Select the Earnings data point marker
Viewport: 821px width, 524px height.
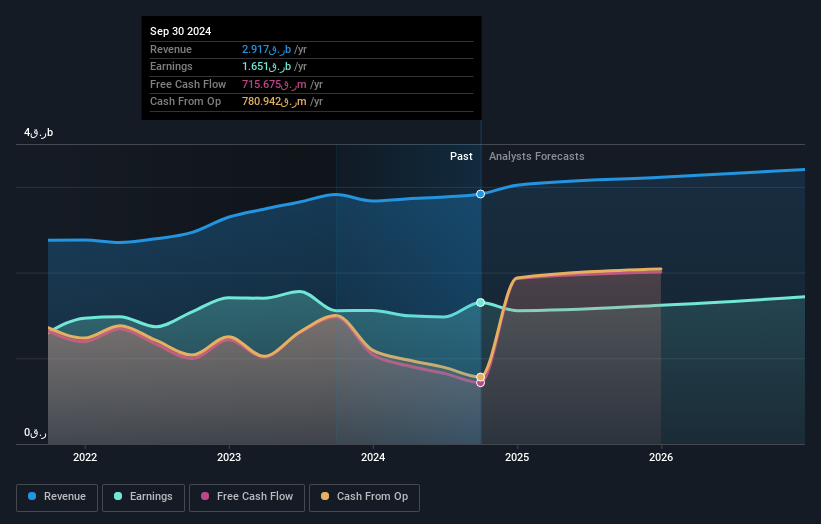481,303
